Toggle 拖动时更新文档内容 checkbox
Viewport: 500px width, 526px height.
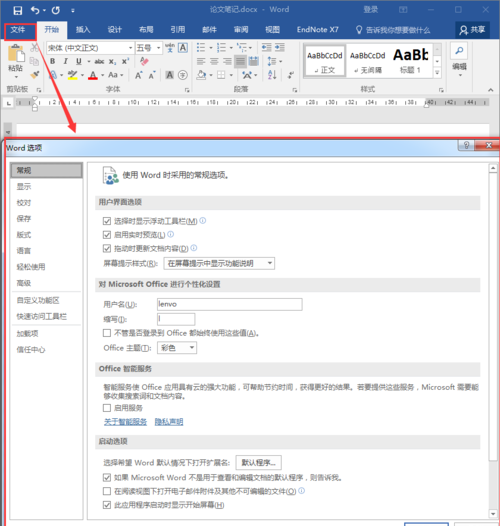click(107, 249)
